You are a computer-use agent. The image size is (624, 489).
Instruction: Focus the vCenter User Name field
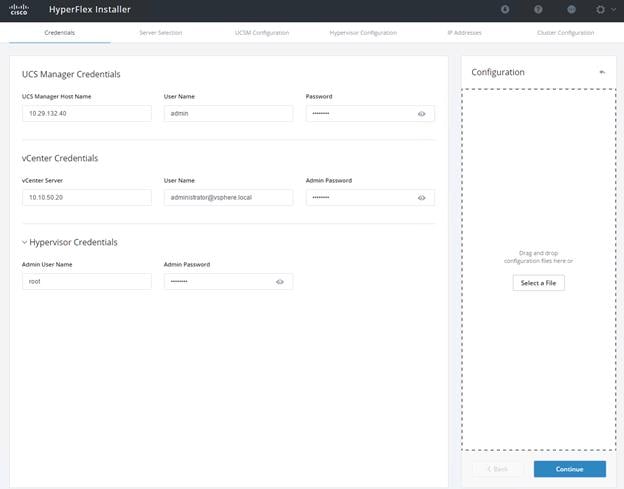(x=228, y=197)
